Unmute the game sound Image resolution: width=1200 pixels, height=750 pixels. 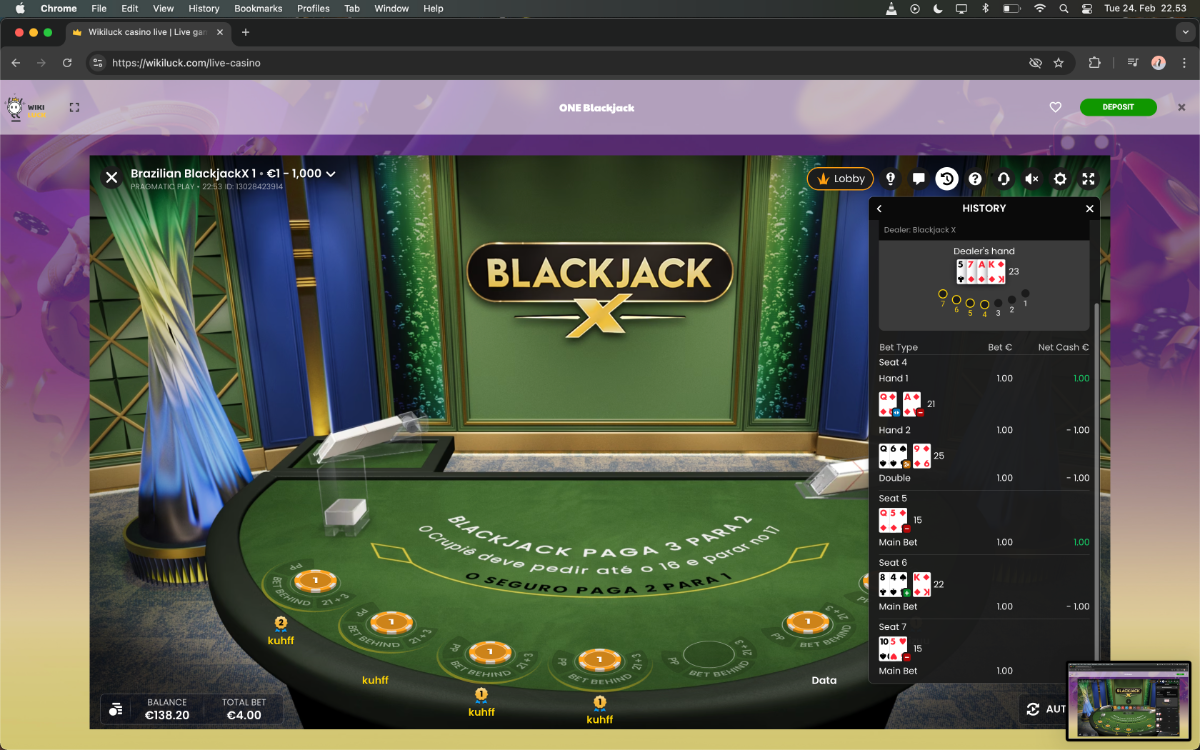point(1032,179)
